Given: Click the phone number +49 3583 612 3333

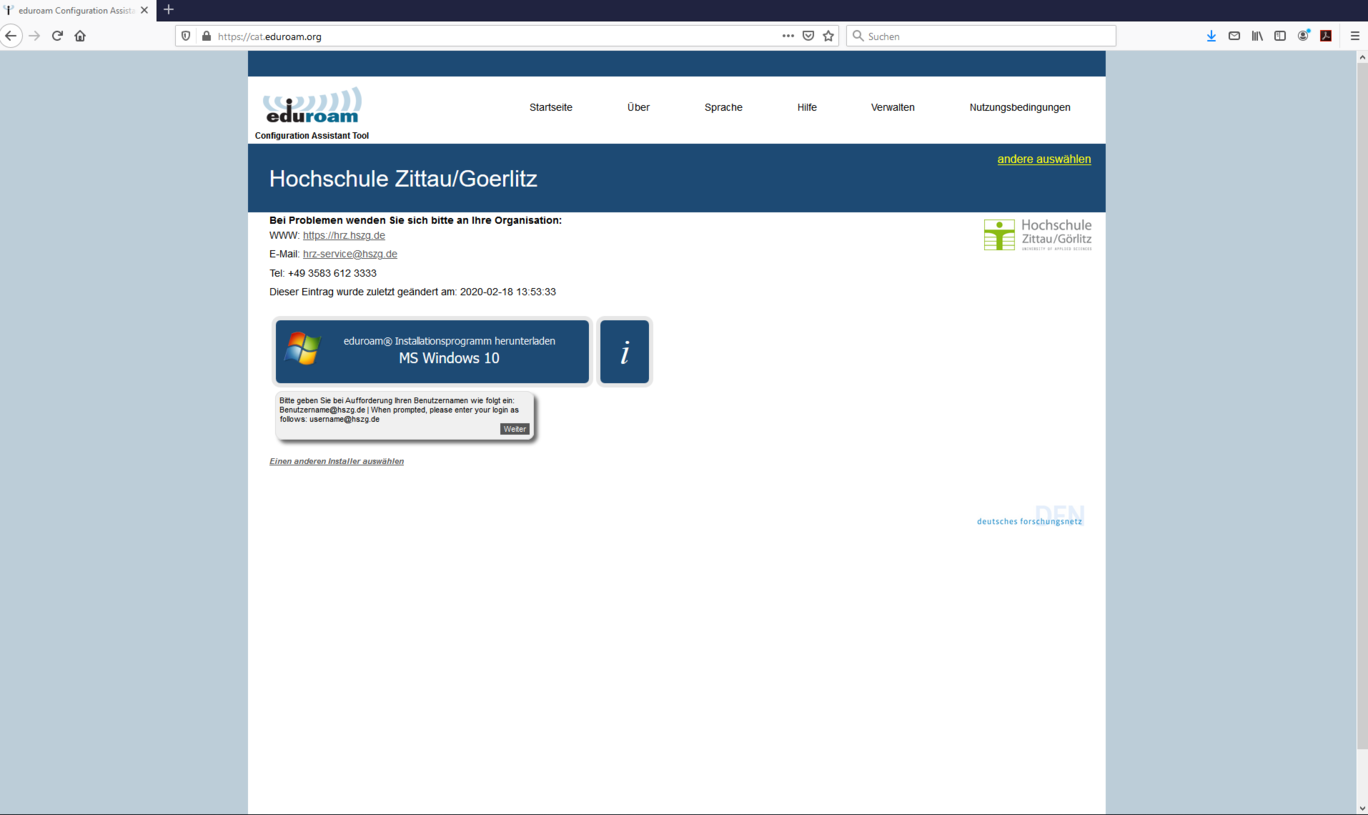Looking at the screenshot, I should (x=332, y=273).
